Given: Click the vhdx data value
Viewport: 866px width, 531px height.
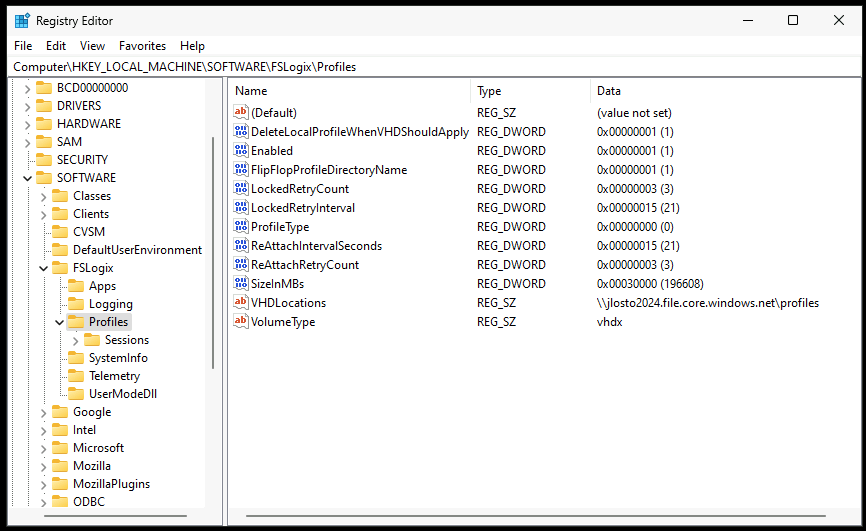Looking at the screenshot, I should point(610,322).
